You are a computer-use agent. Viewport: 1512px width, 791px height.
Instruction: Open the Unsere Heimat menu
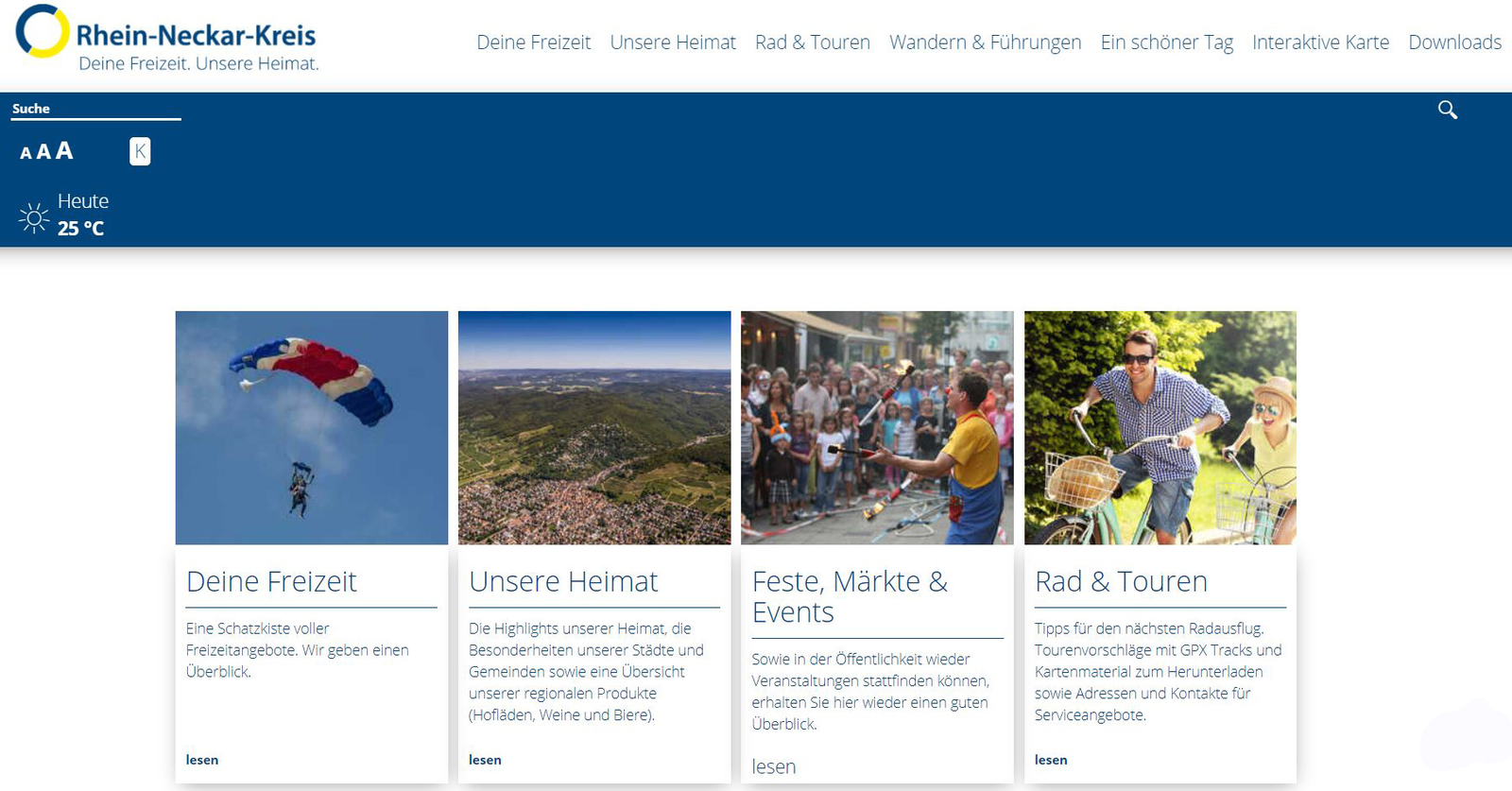tap(673, 43)
